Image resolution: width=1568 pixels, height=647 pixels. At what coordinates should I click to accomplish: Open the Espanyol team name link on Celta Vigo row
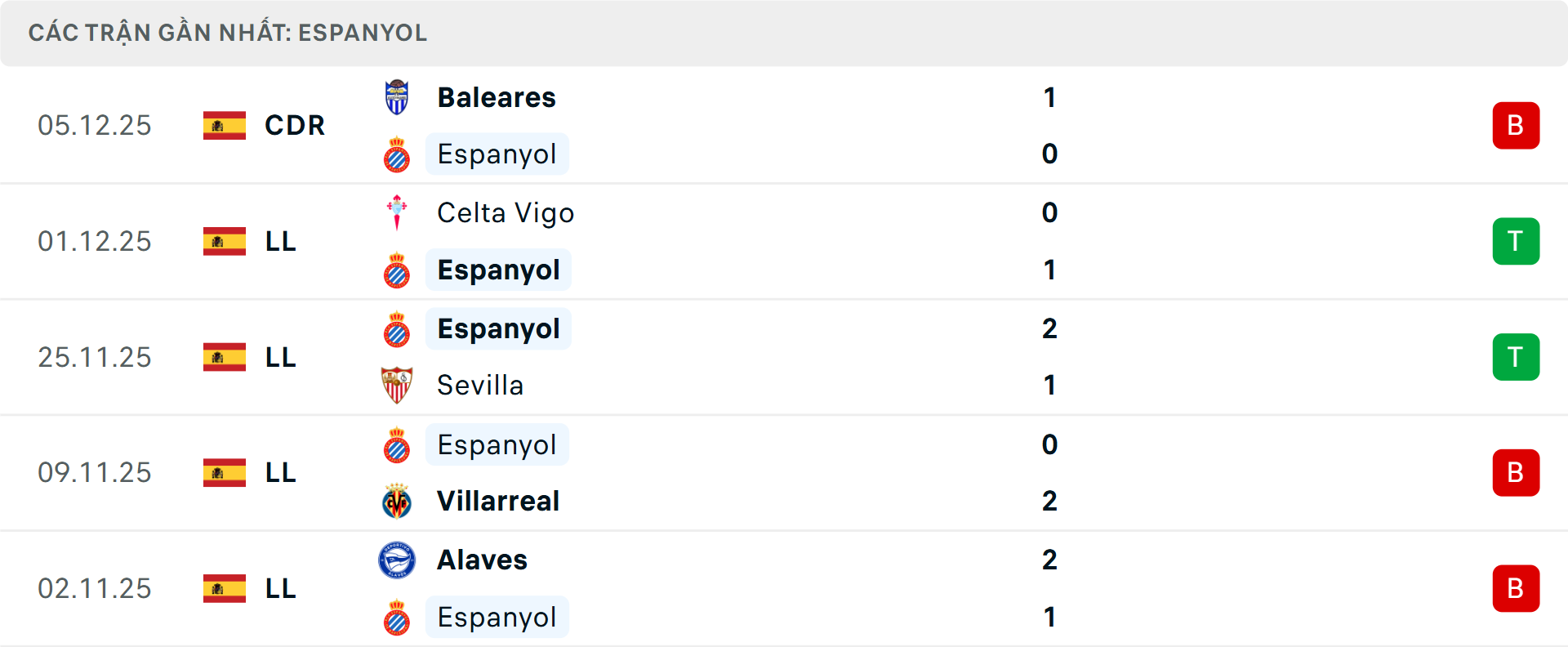tap(498, 270)
